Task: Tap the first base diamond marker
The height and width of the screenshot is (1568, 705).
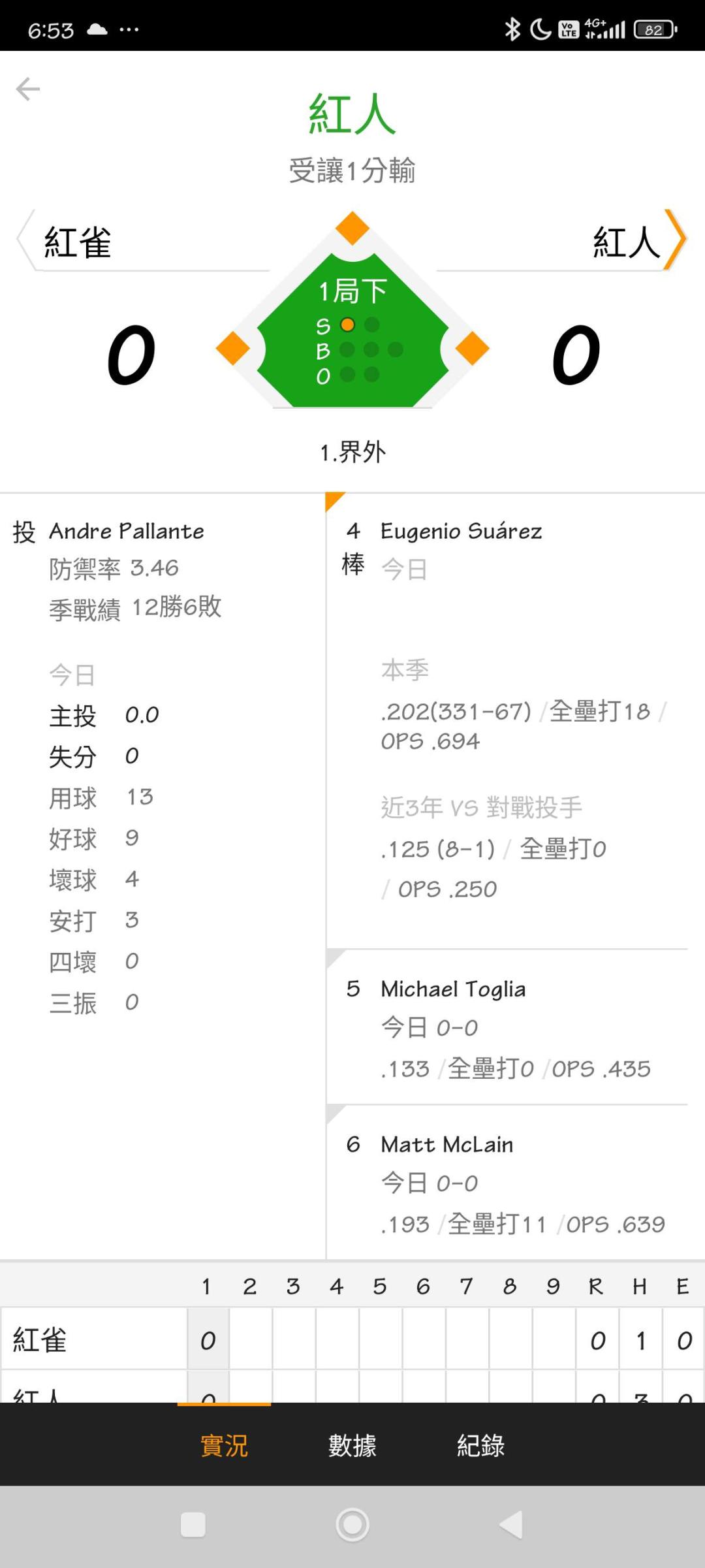Action: click(x=472, y=348)
